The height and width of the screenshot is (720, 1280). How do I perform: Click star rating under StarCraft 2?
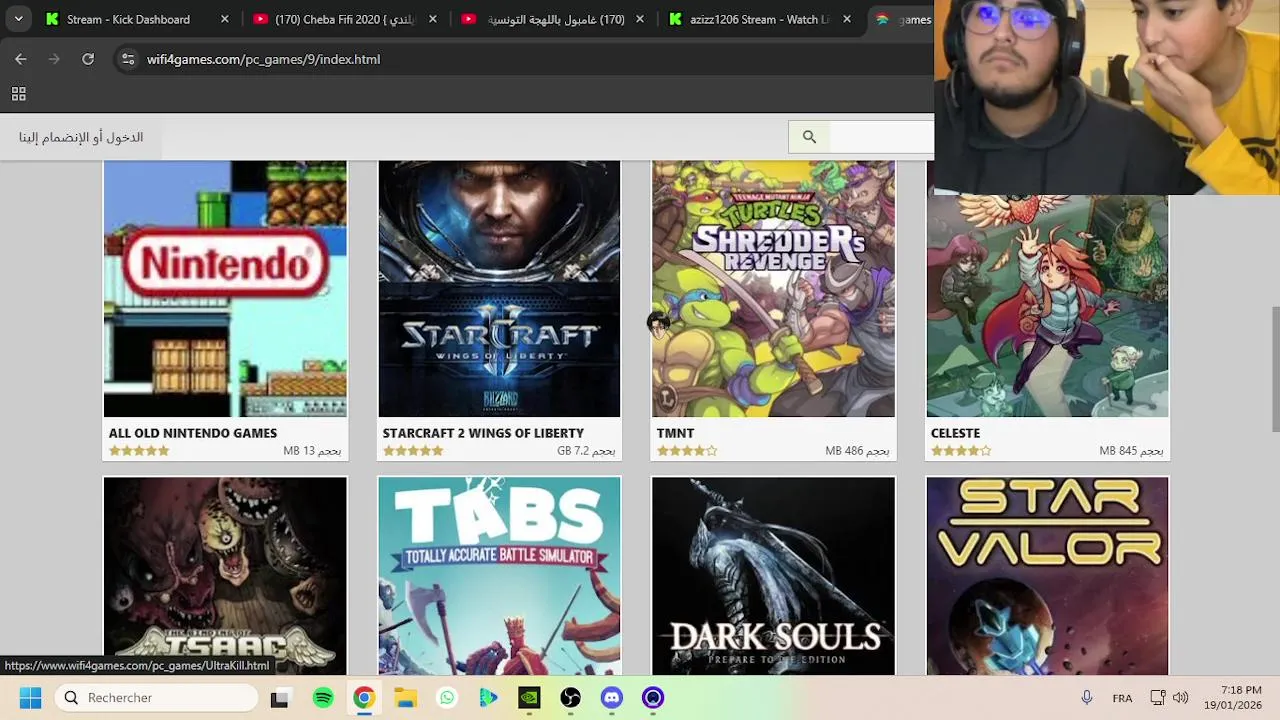413,451
